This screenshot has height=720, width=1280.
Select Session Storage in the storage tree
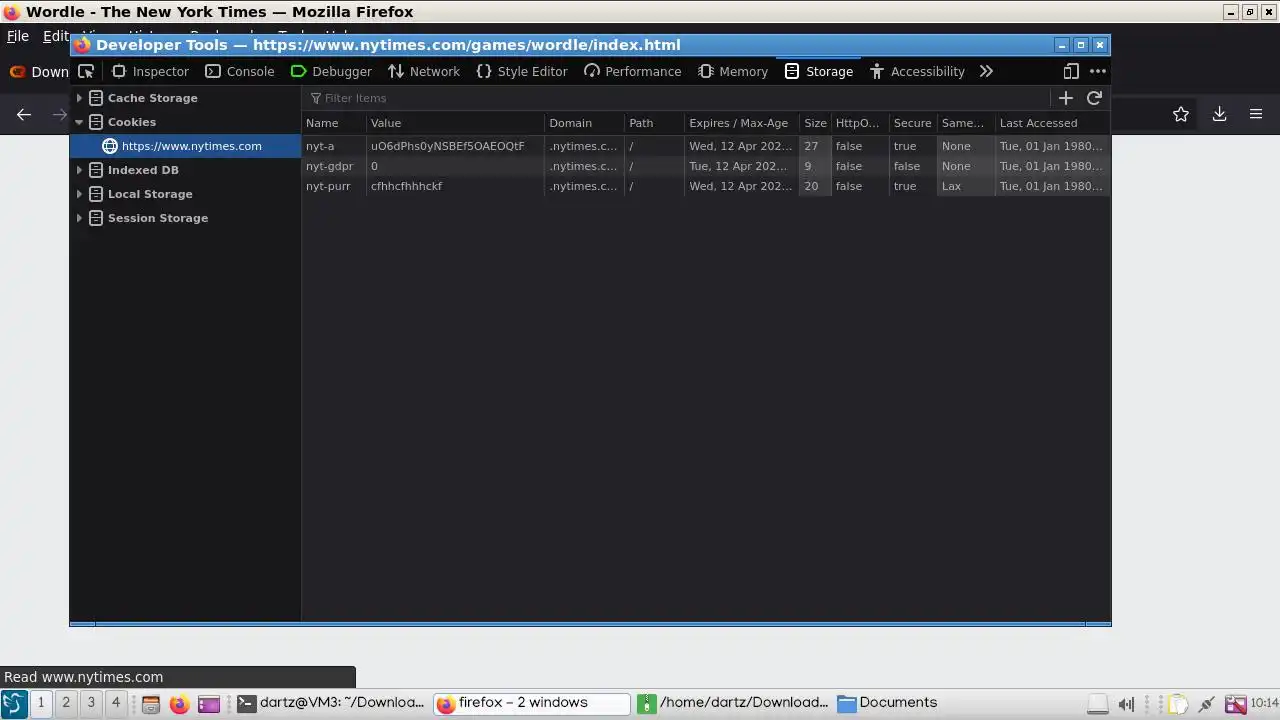tap(185, 218)
